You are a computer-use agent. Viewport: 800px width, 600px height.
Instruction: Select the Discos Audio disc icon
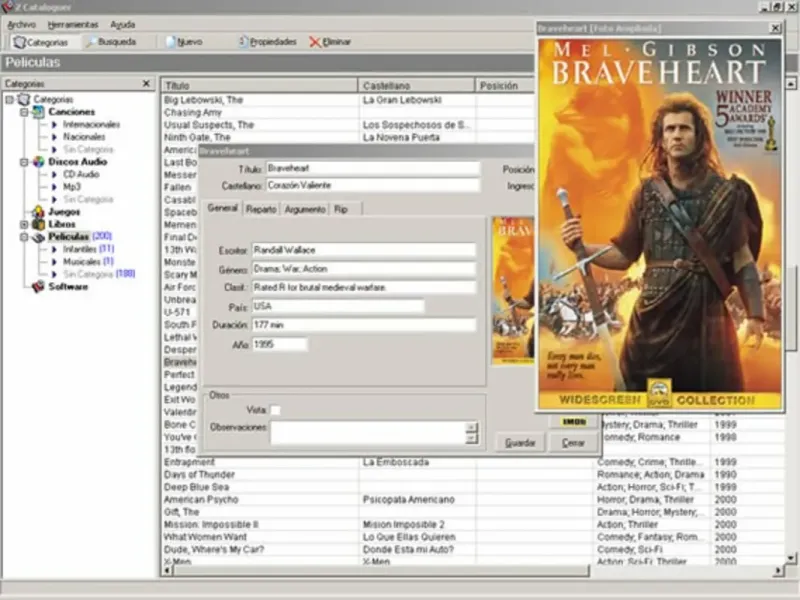click(x=38, y=161)
